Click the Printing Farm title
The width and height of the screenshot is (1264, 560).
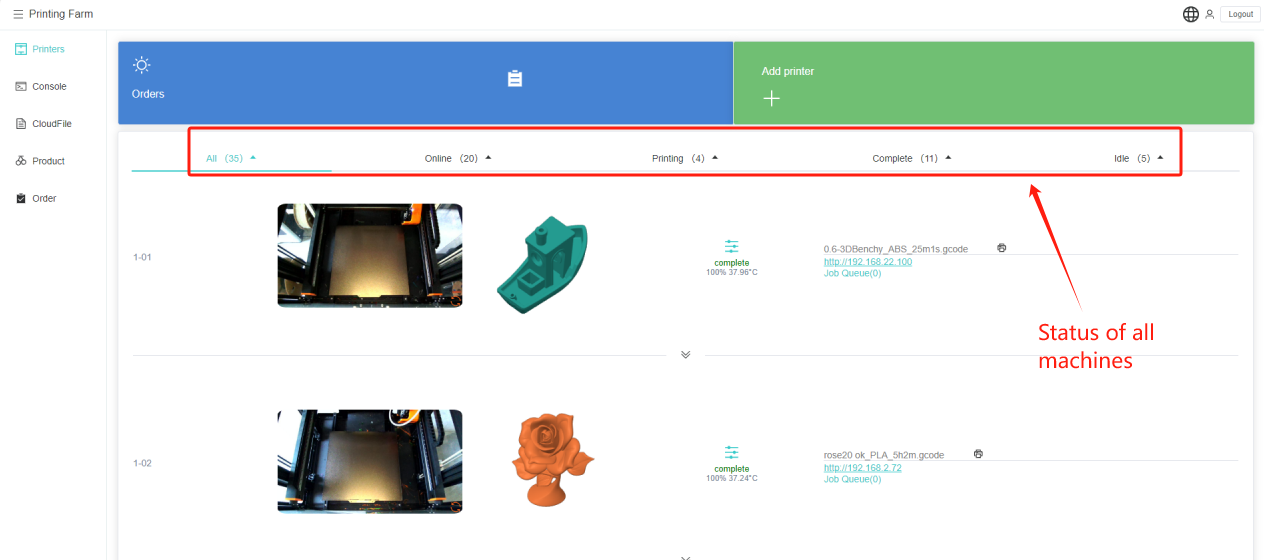61,14
